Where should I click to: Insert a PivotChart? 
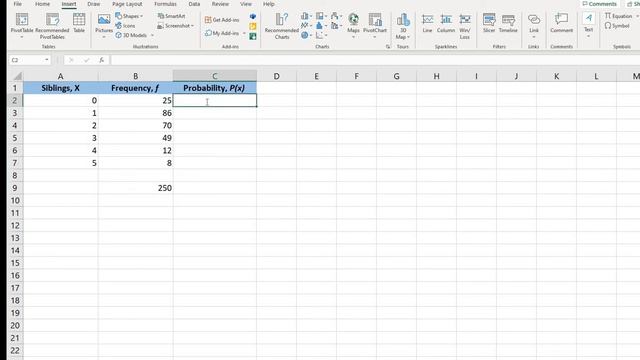(375, 25)
